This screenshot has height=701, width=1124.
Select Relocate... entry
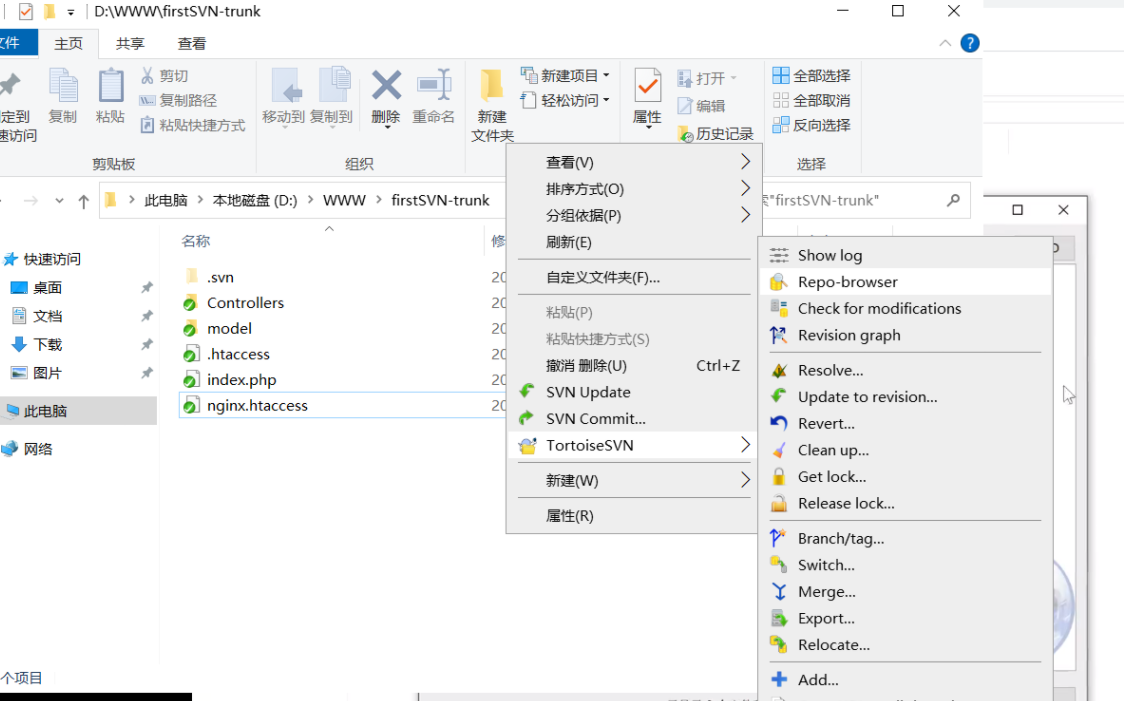(905, 644)
